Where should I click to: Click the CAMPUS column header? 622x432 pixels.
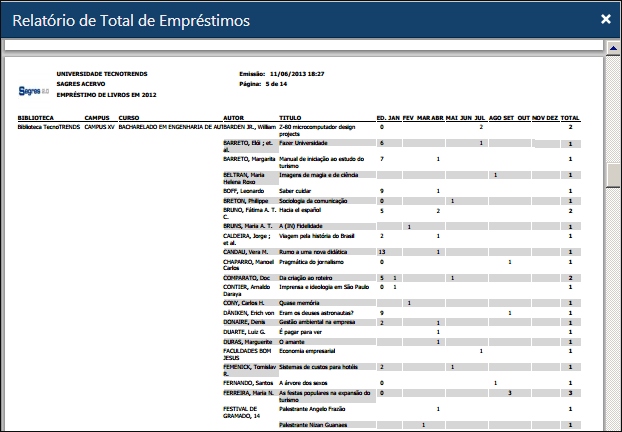tap(98, 118)
